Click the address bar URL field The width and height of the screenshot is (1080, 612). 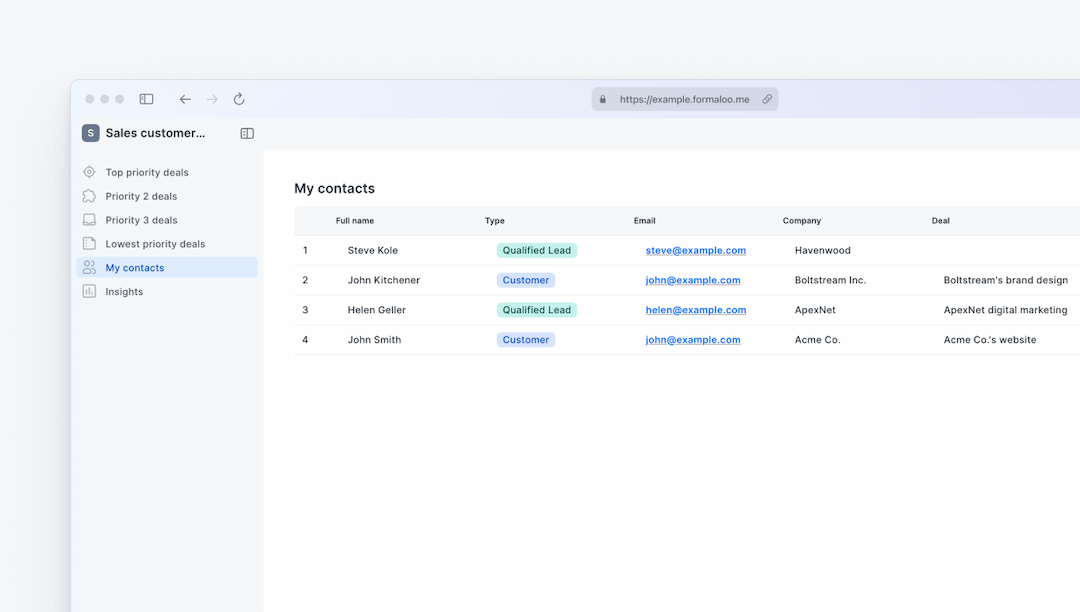coord(684,99)
